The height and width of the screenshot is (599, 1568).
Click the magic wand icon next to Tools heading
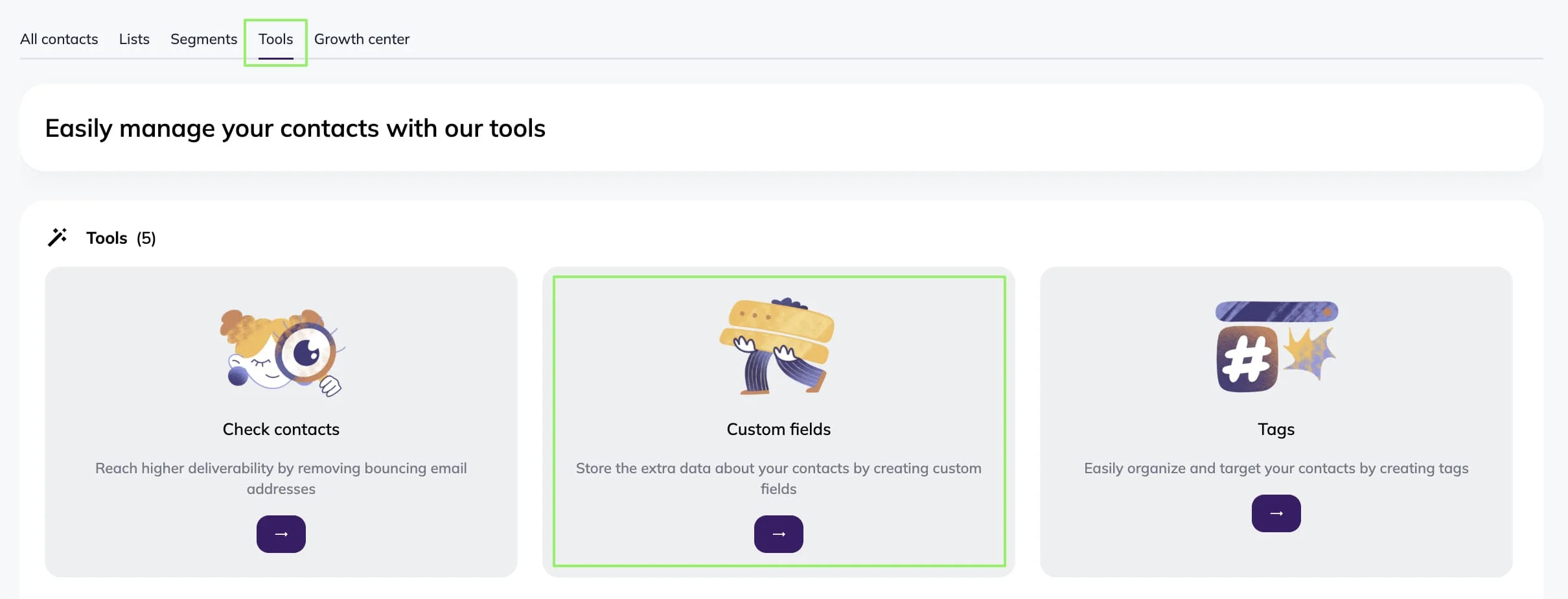tap(58, 237)
